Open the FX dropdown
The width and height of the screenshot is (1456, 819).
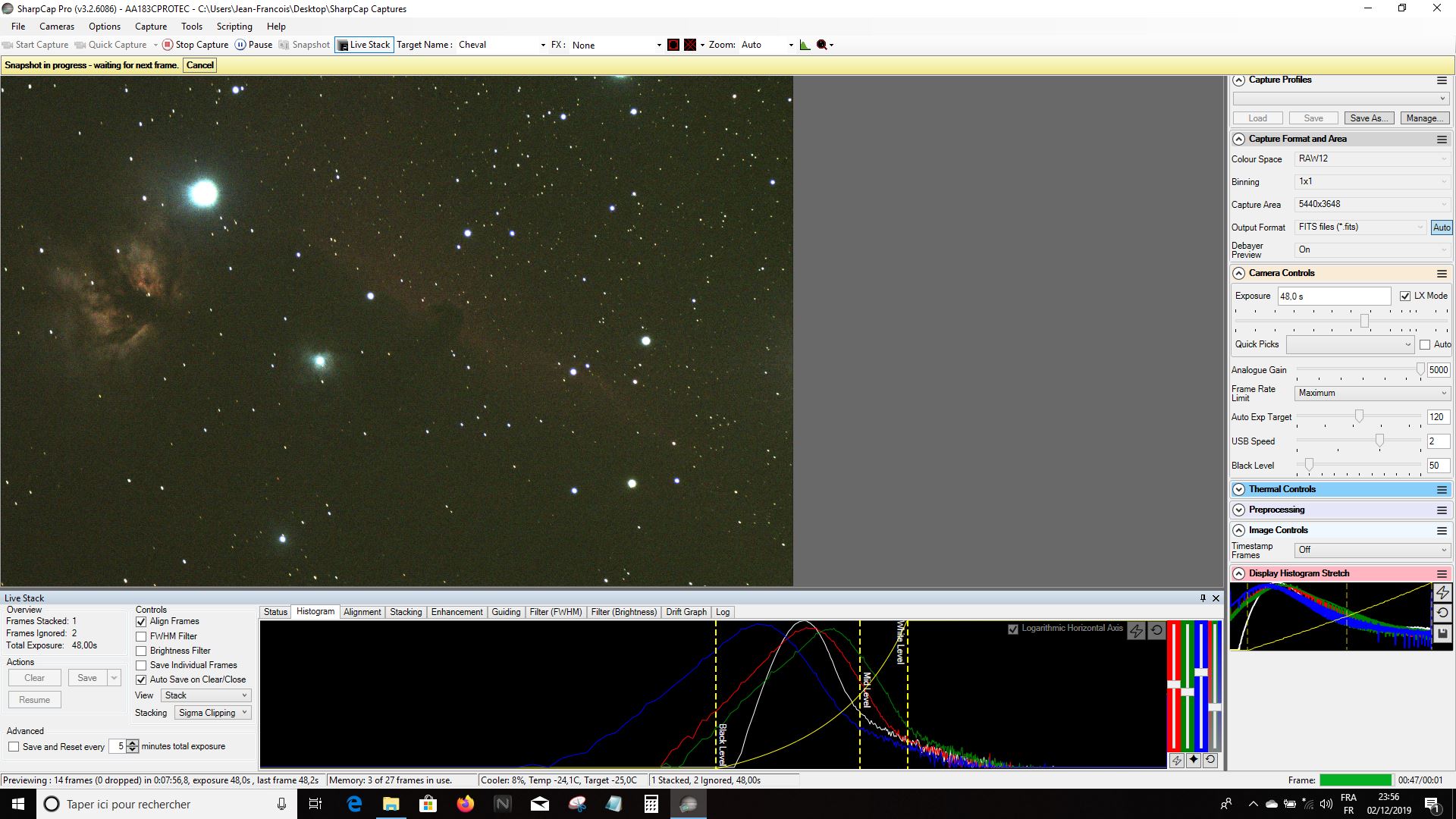point(616,45)
